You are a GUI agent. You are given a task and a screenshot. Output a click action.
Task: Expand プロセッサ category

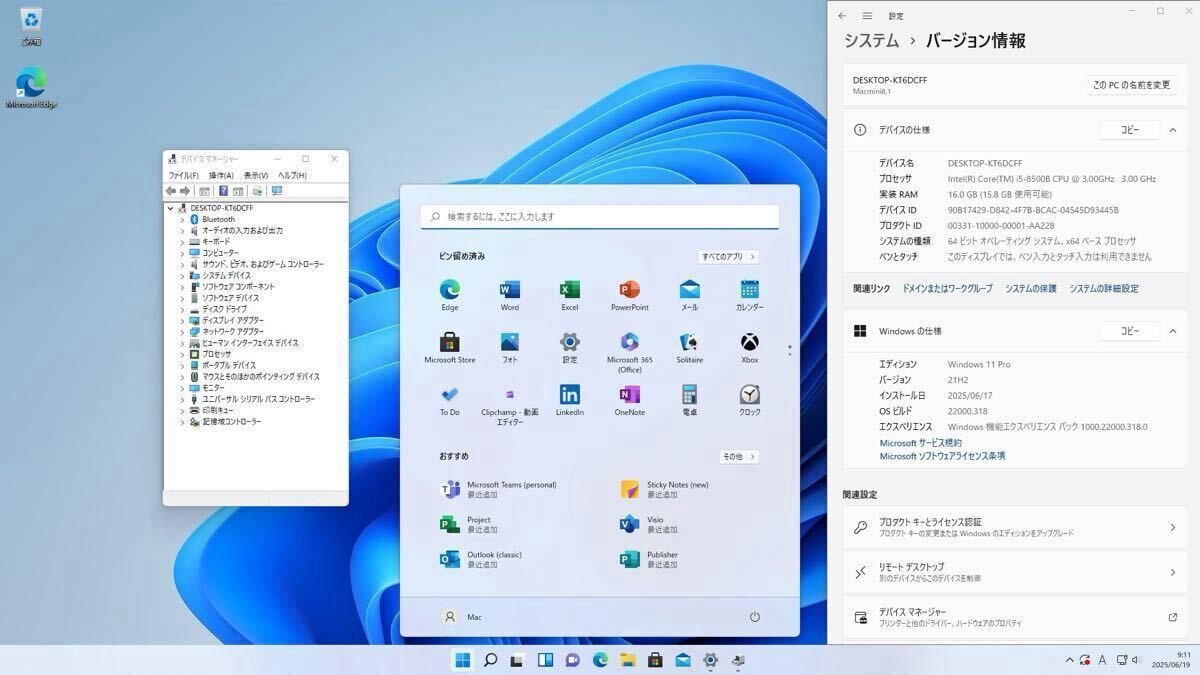[x=182, y=354]
